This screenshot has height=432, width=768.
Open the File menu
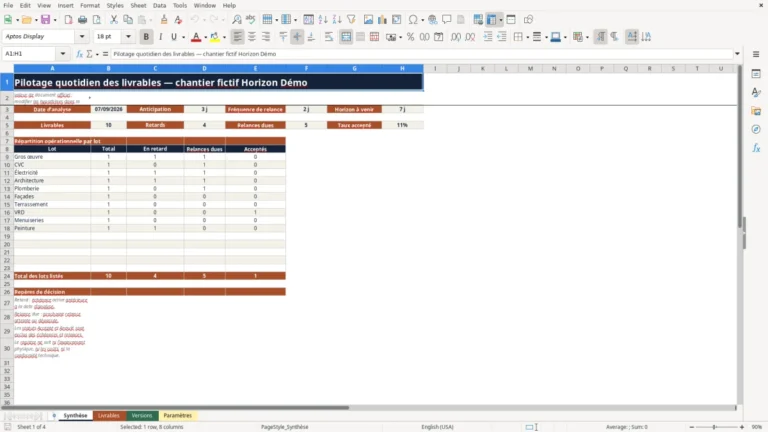click(x=8, y=5)
